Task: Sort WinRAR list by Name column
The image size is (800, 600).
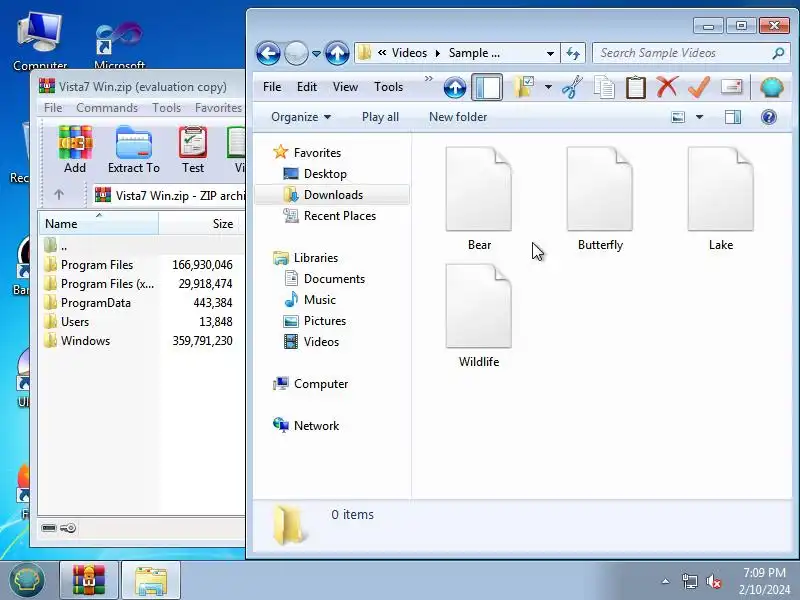Action: tap(98, 223)
